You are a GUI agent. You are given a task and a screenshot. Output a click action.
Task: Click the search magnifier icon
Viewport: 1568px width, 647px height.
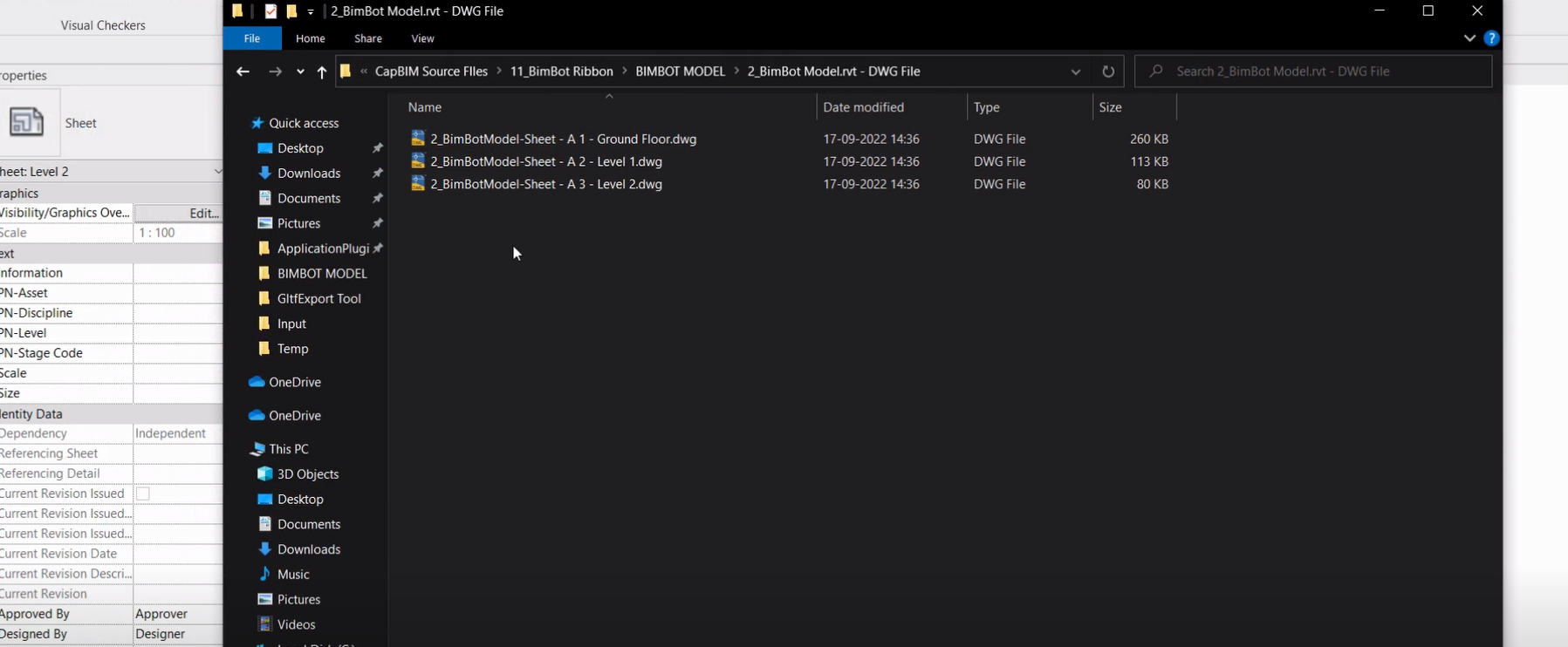point(1156,72)
